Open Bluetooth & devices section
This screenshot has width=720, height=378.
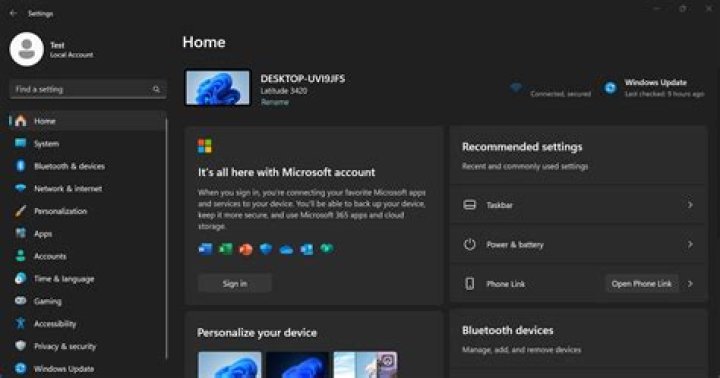click(87, 166)
